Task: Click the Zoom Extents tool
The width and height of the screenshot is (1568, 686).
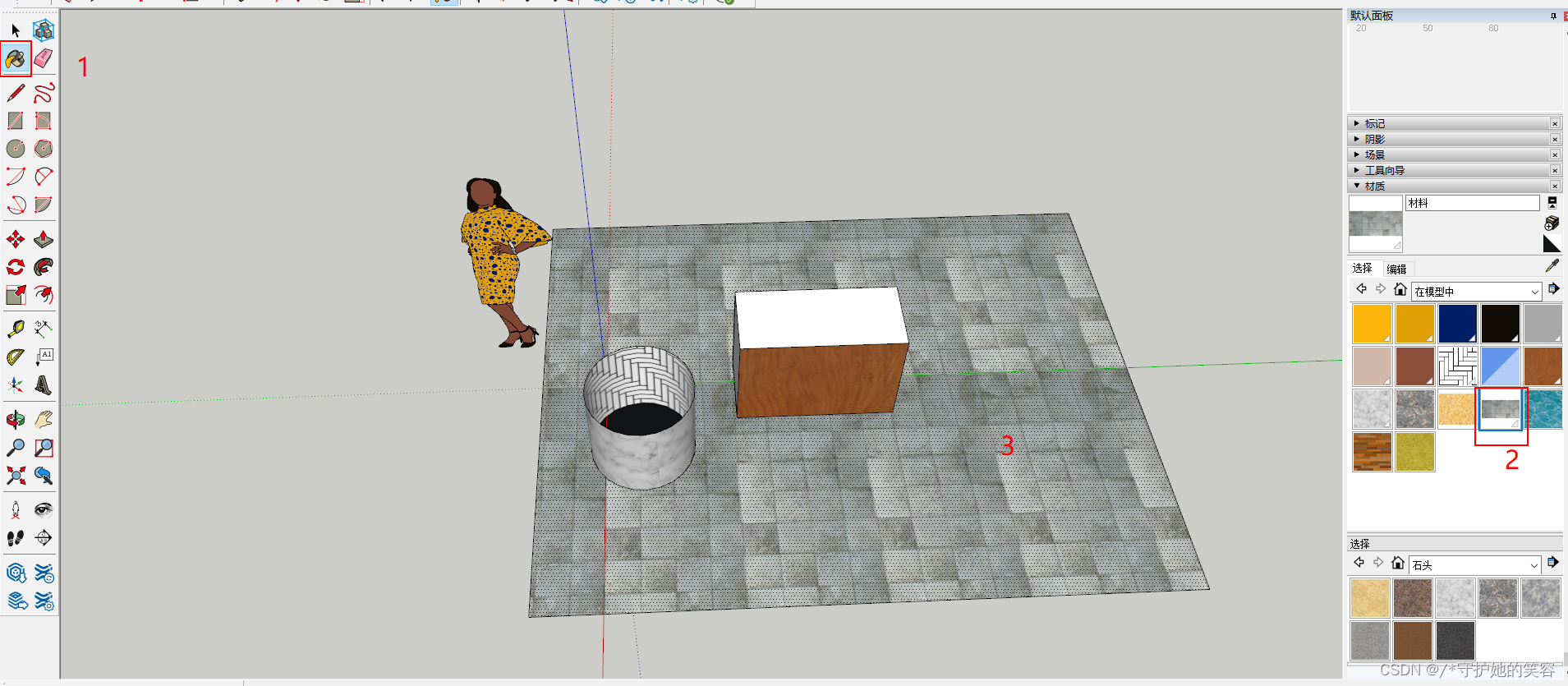Action: point(16,476)
